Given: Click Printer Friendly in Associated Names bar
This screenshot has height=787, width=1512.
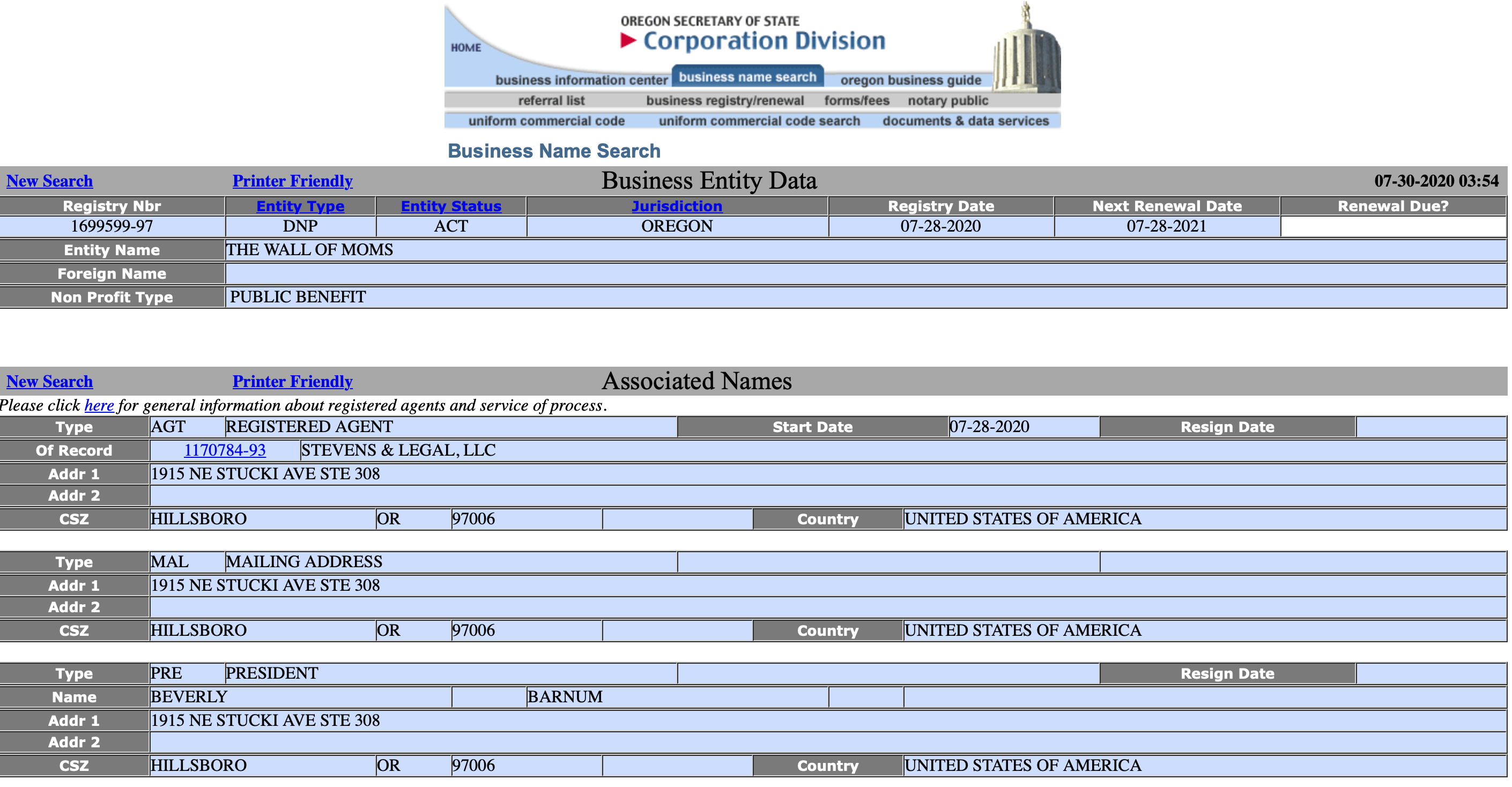Looking at the screenshot, I should coord(292,382).
